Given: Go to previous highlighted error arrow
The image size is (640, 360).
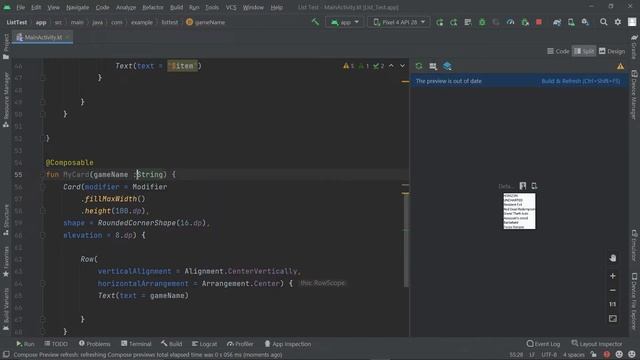Looking at the screenshot, I should 391,66.
